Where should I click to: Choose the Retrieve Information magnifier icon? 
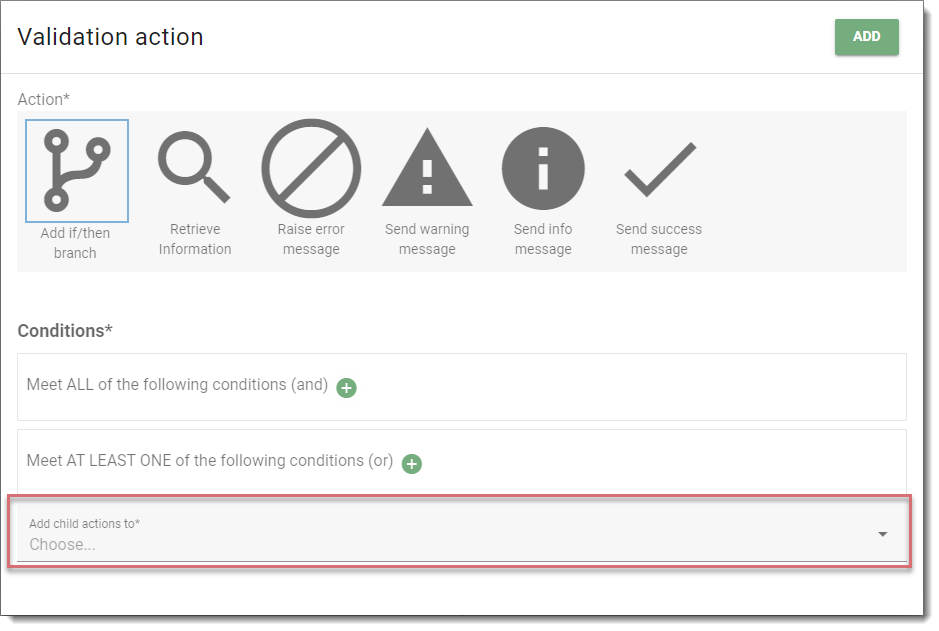tap(194, 167)
